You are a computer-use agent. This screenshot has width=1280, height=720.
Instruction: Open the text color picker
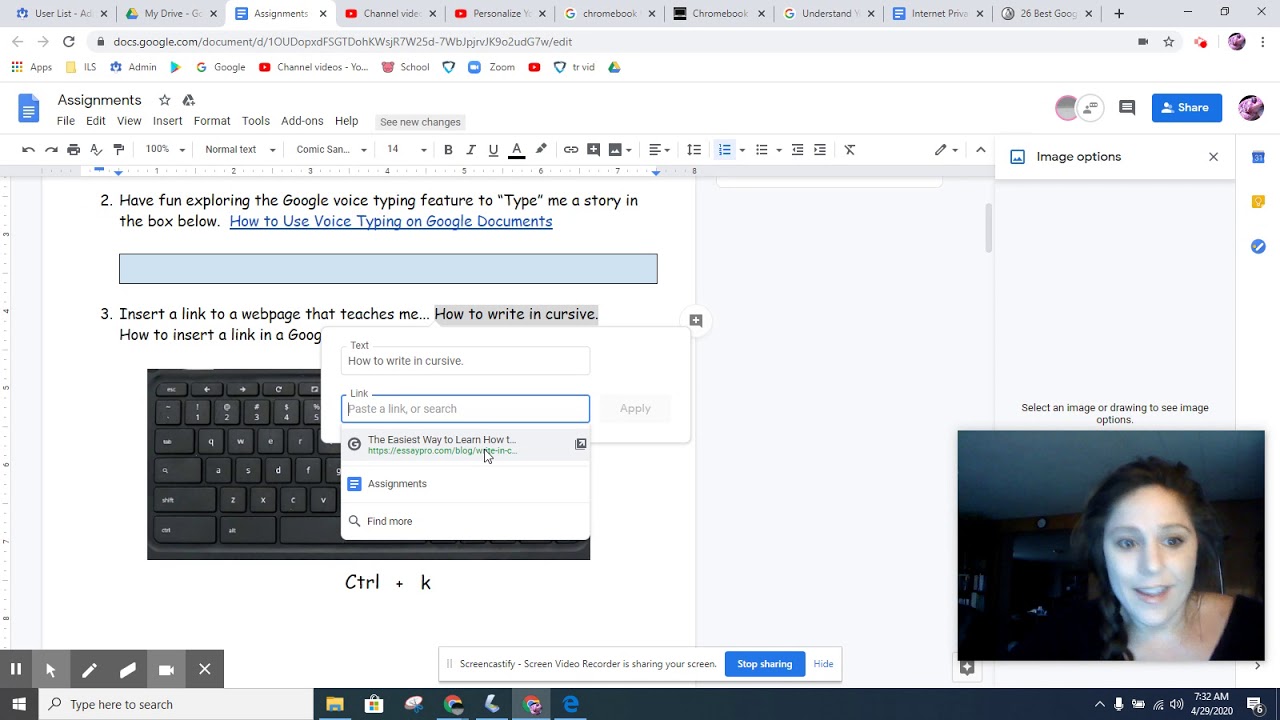517,150
